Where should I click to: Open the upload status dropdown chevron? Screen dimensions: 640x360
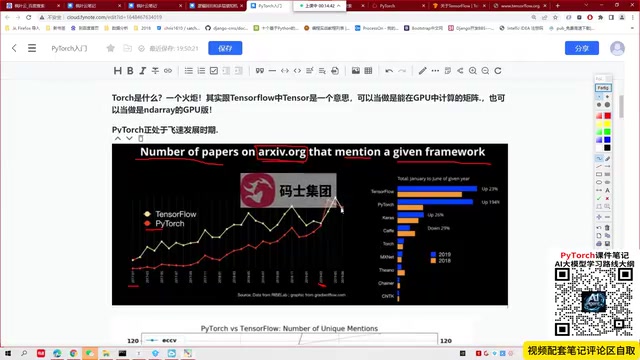click(338, 6)
